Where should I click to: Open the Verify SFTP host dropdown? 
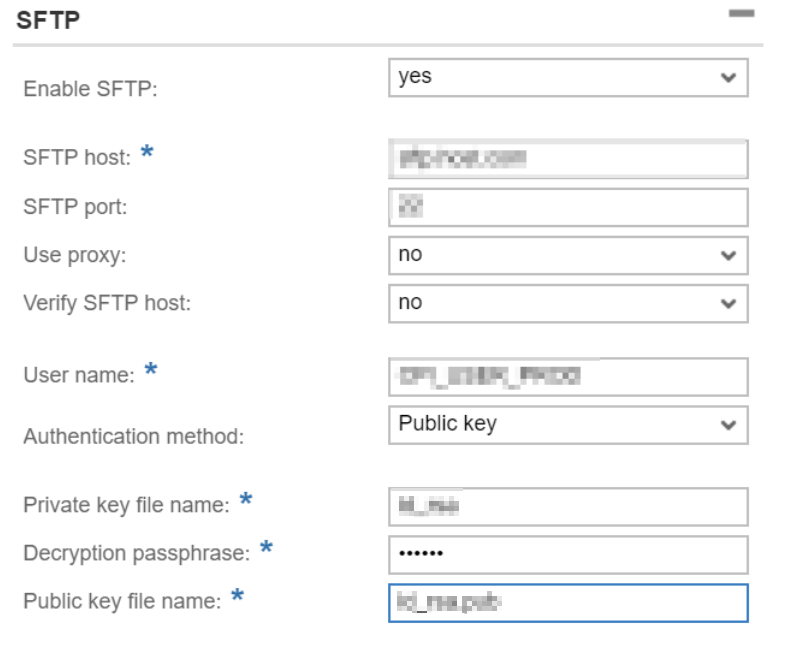pyautogui.click(x=567, y=303)
